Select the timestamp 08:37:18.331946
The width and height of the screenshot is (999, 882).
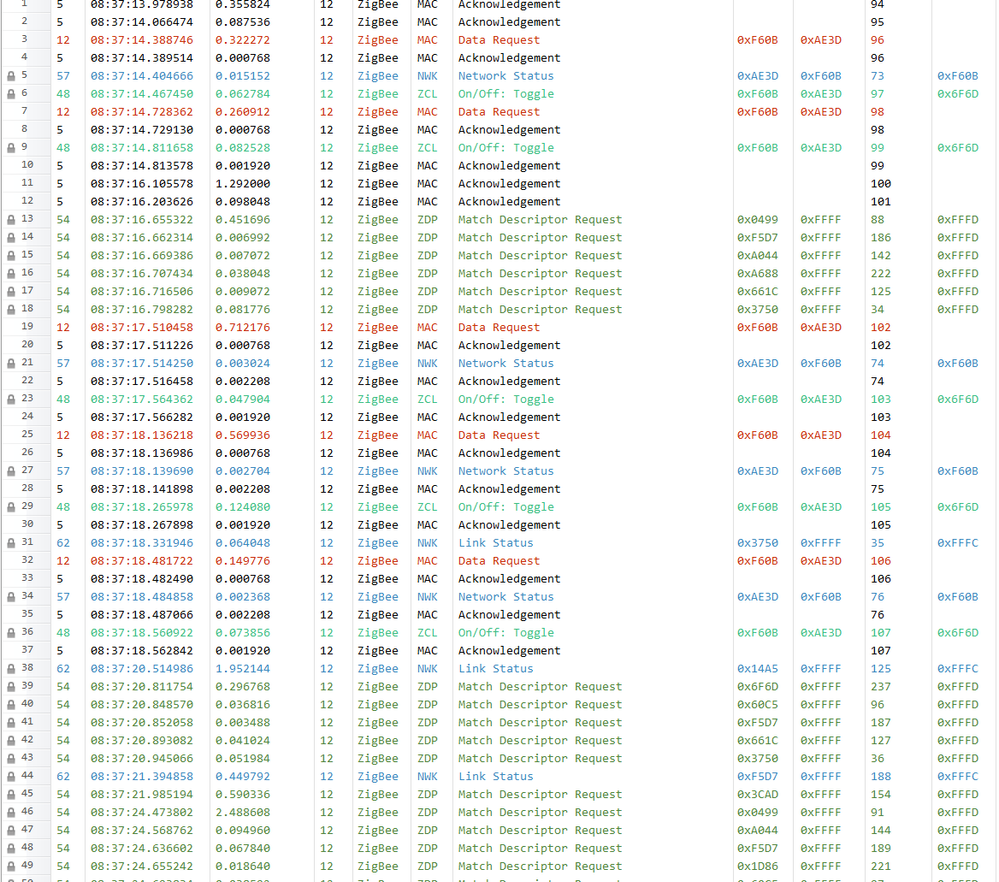tap(141, 543)
